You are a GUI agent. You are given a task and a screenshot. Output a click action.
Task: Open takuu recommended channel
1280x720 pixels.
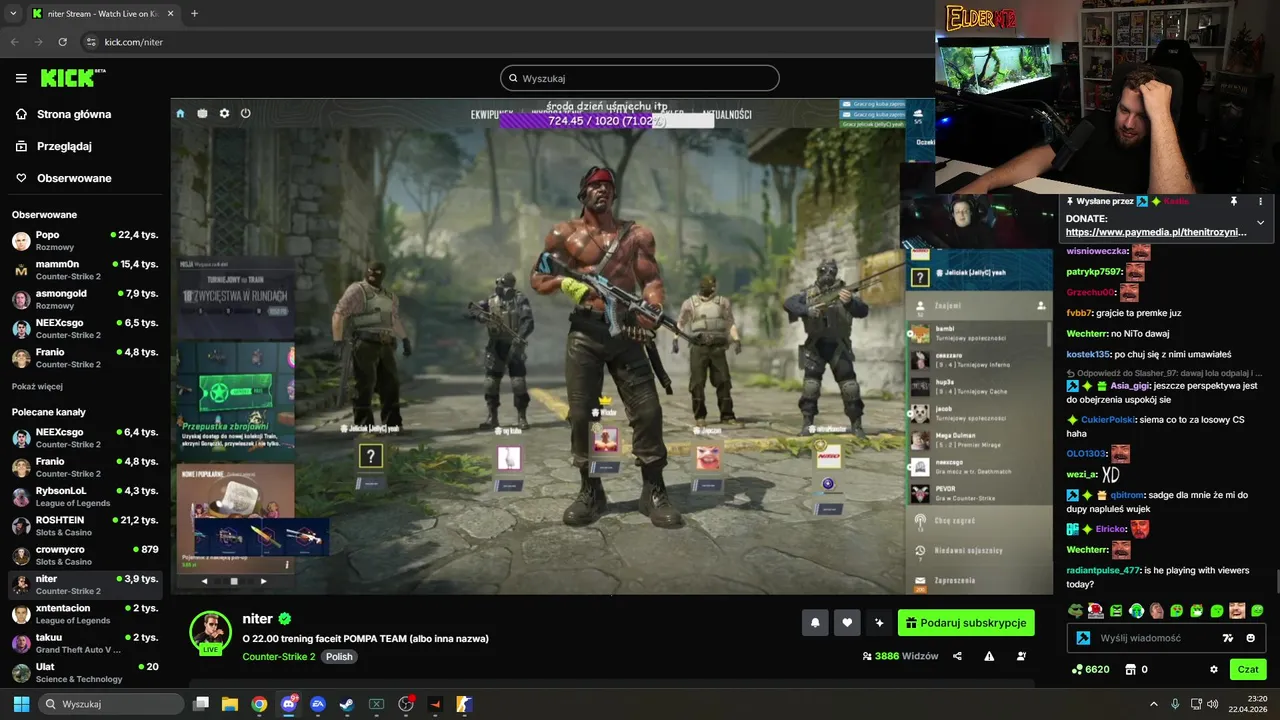pos(85,643)
